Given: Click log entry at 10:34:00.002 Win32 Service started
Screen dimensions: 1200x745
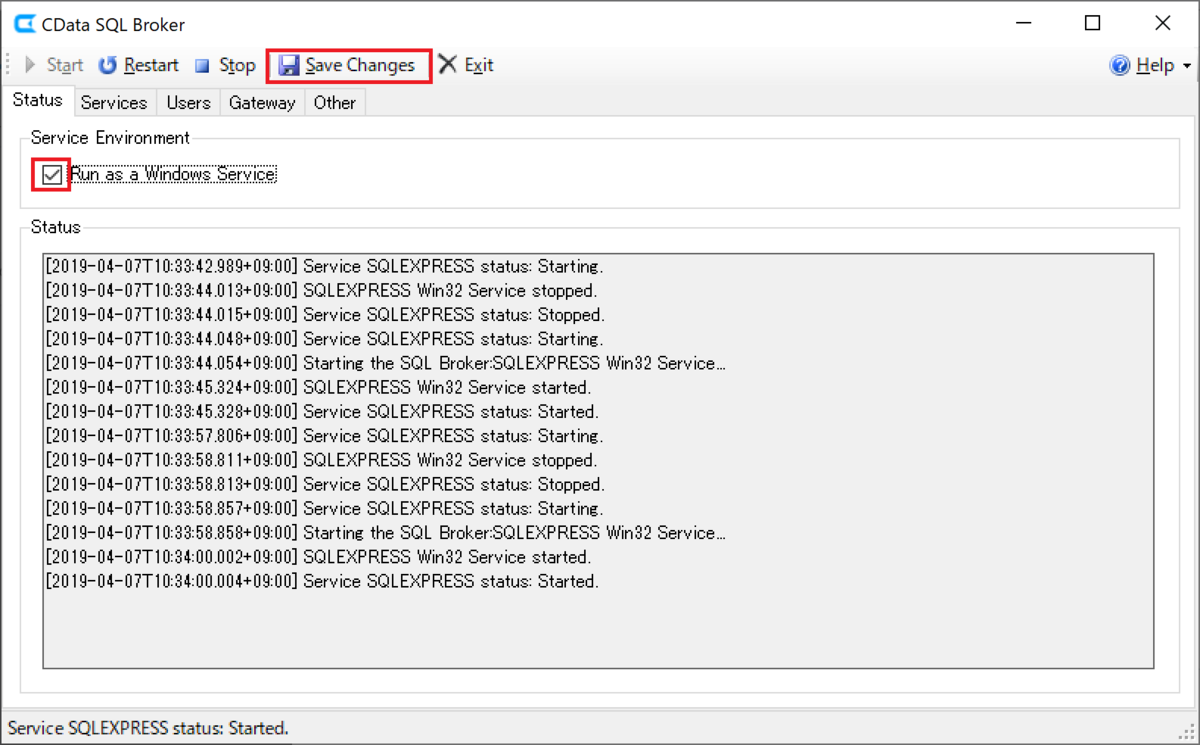Looking at the screenshot, I should pyautogui.click(x=318, y=557).
